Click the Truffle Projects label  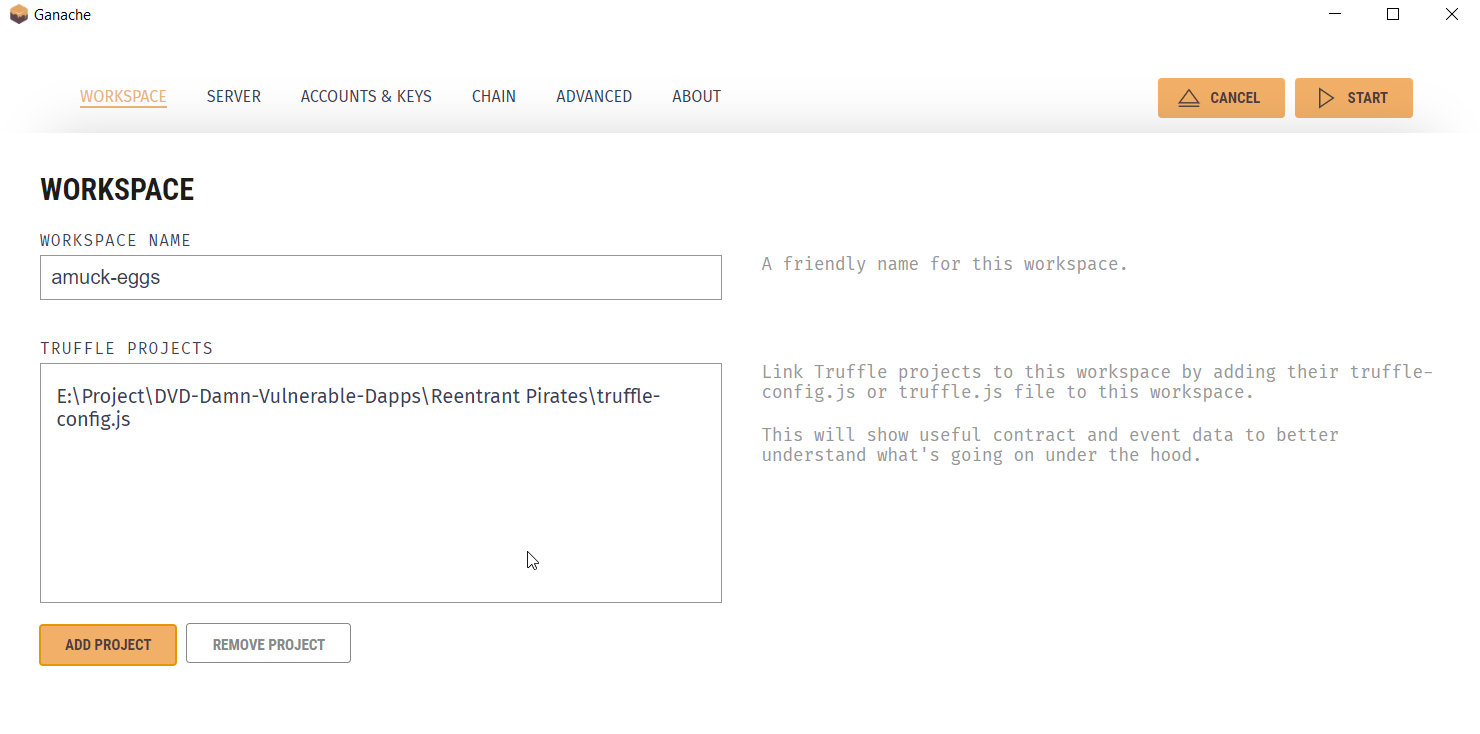126,349
